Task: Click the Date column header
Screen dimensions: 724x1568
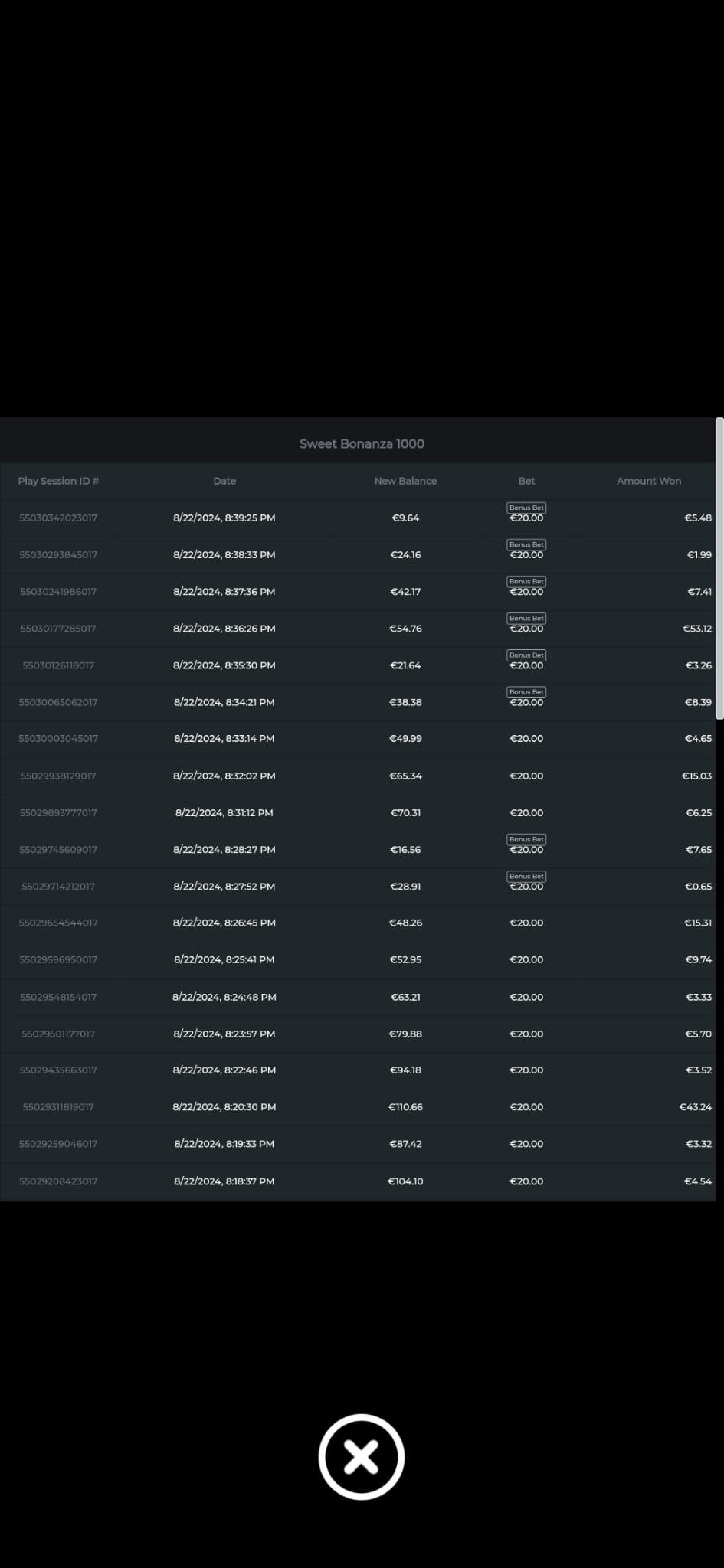Action: coord(224,481)
